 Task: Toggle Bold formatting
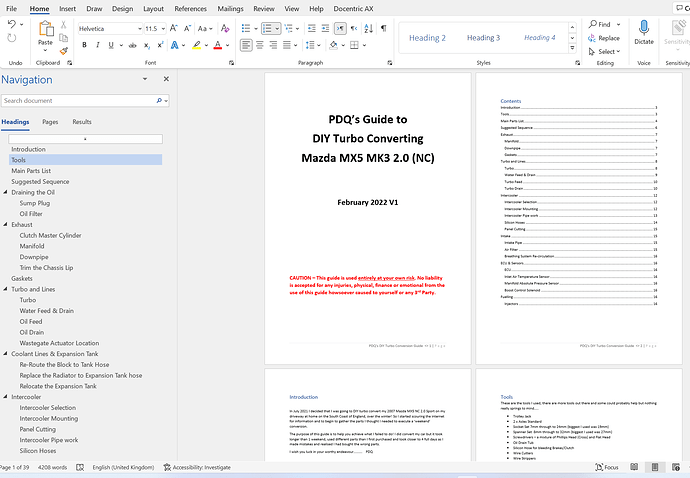pos(84,45)
